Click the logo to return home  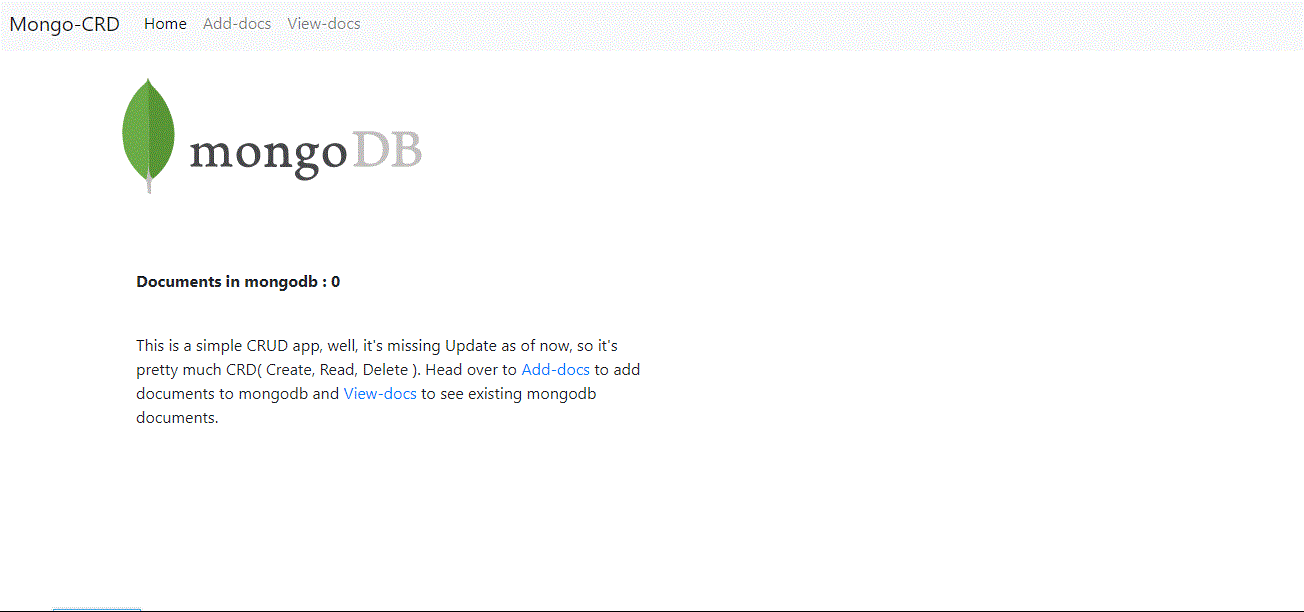[270, 135]
